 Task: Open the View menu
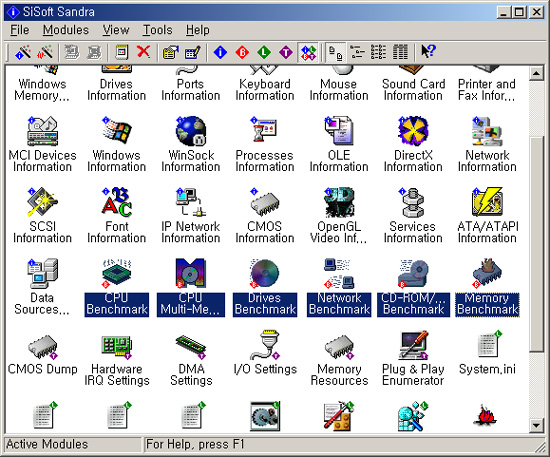tap(116, 30)
